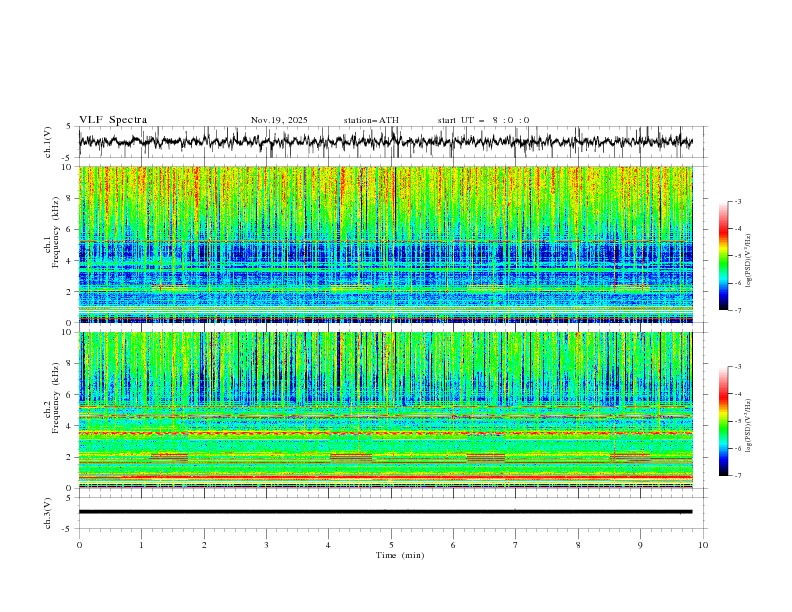Screen dimensions: 792x612
Task: Click the time axis tick label "1"
Action: 141,545
